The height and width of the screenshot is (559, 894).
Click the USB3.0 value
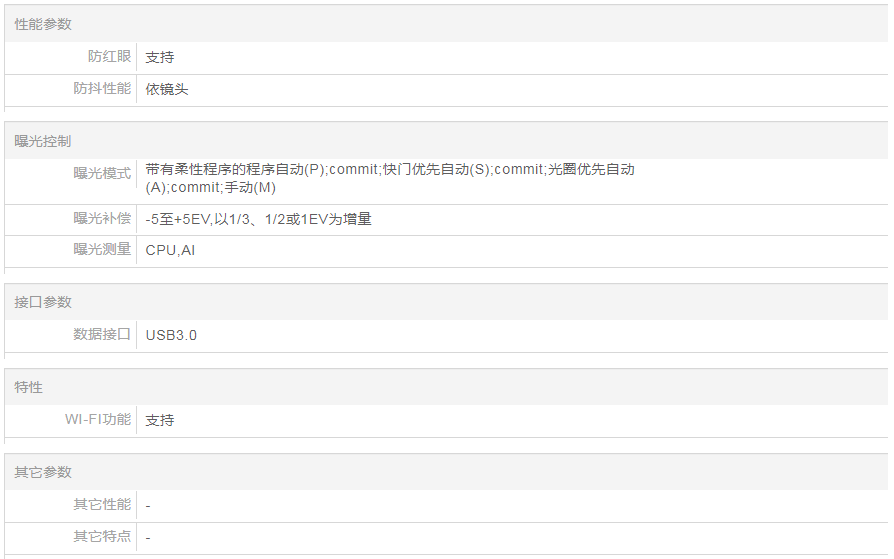171,335
